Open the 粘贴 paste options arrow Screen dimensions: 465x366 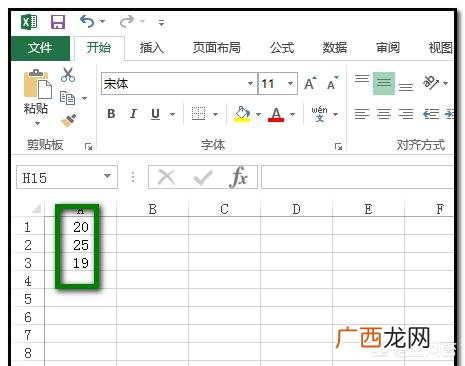37,123
